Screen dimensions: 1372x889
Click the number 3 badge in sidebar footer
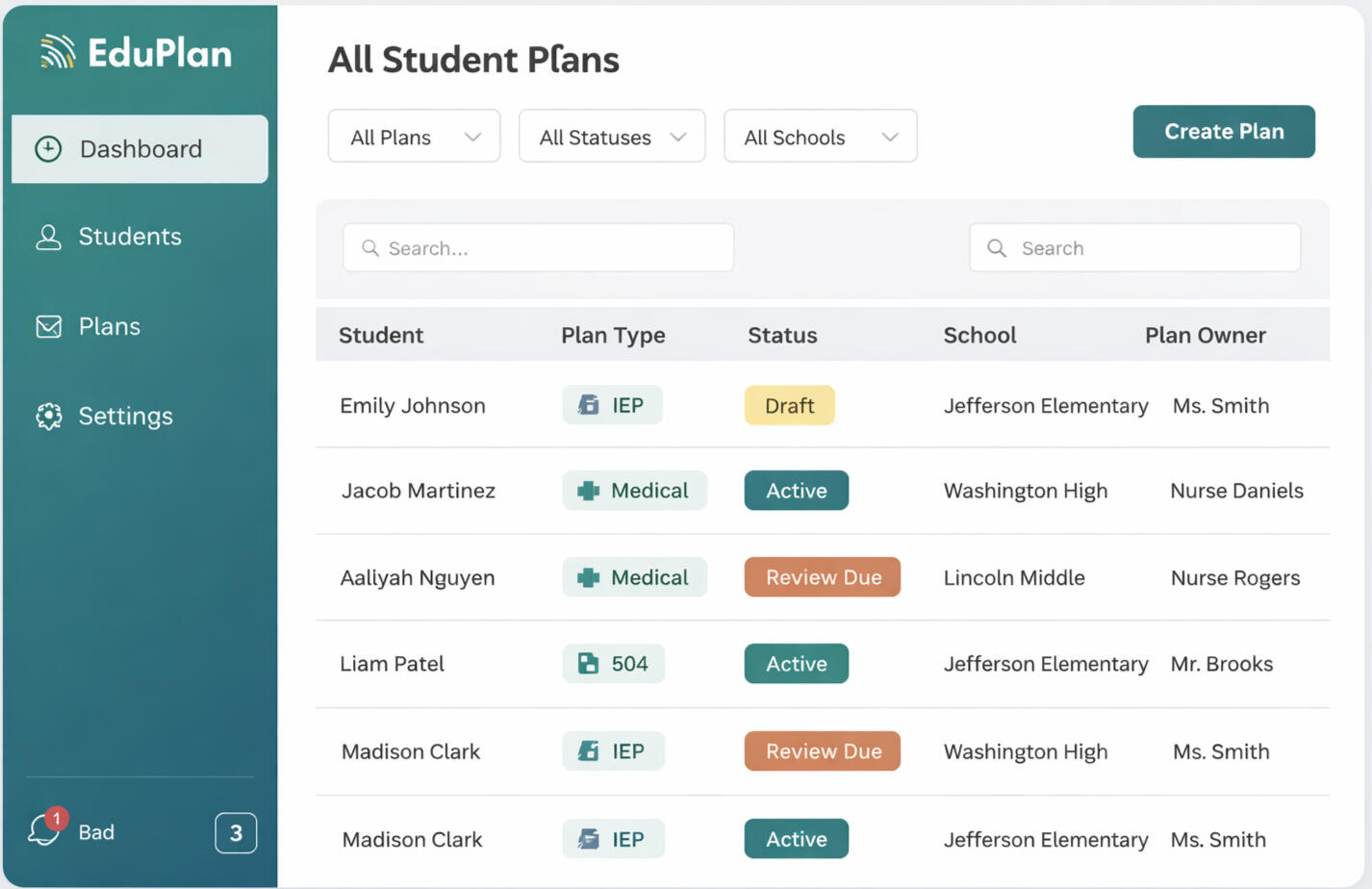click(236, 833)
